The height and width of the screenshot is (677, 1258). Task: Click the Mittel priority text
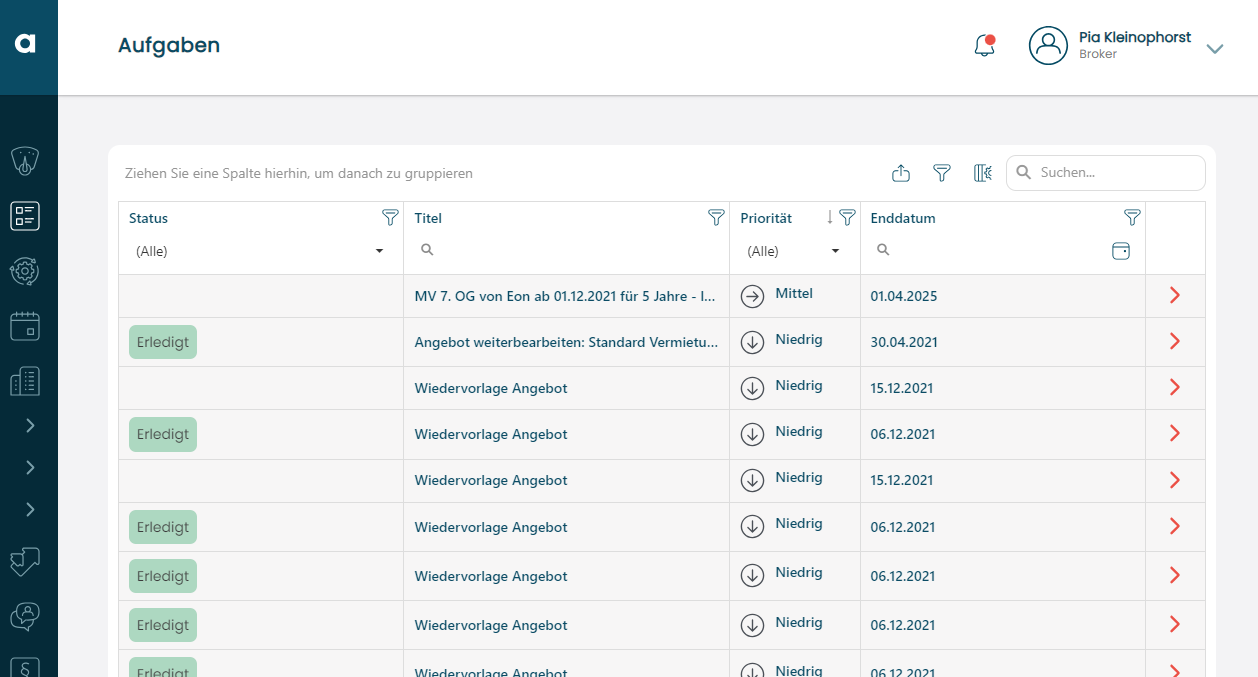[794, 294]
